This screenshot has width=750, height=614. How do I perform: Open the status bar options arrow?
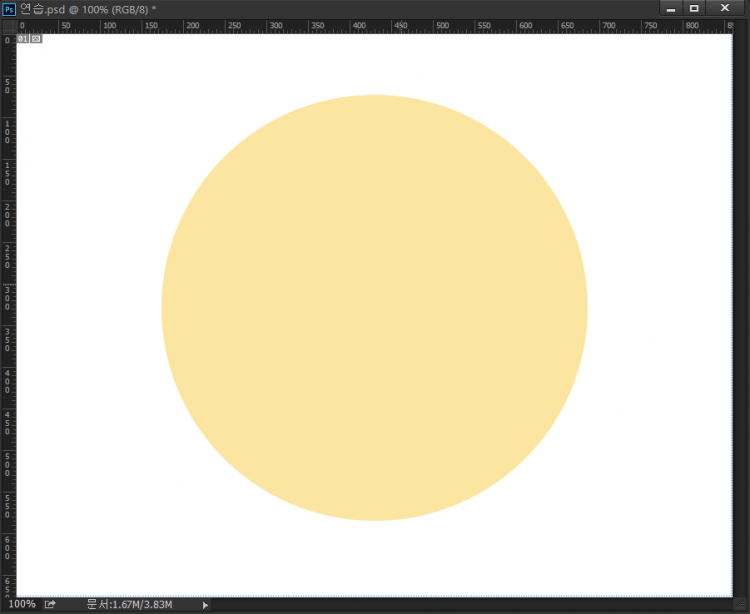click(205, 605)
